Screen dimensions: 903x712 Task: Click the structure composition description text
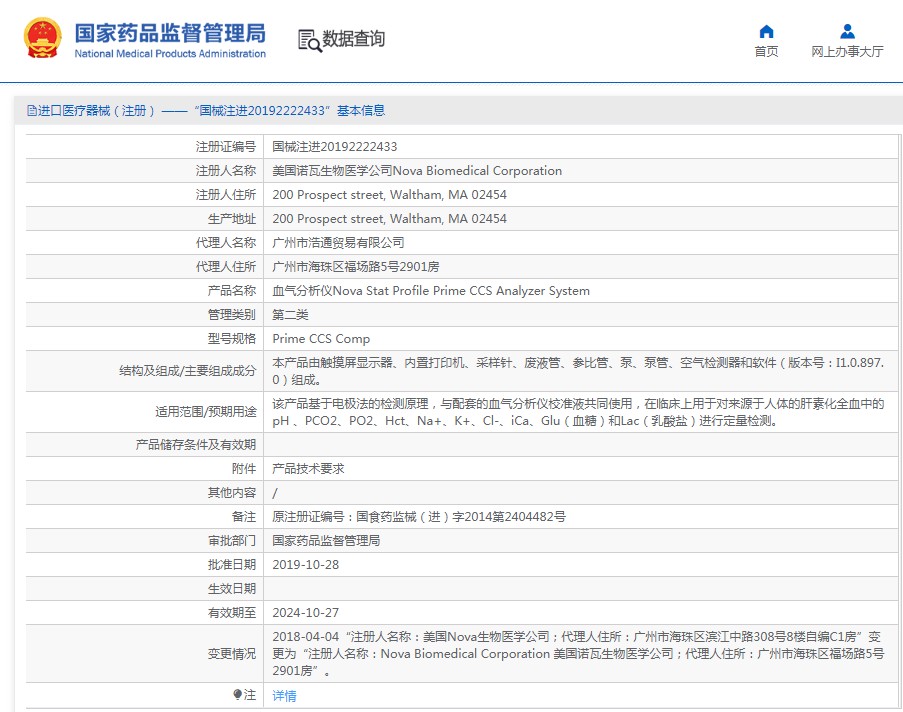[x=578, y=371]
